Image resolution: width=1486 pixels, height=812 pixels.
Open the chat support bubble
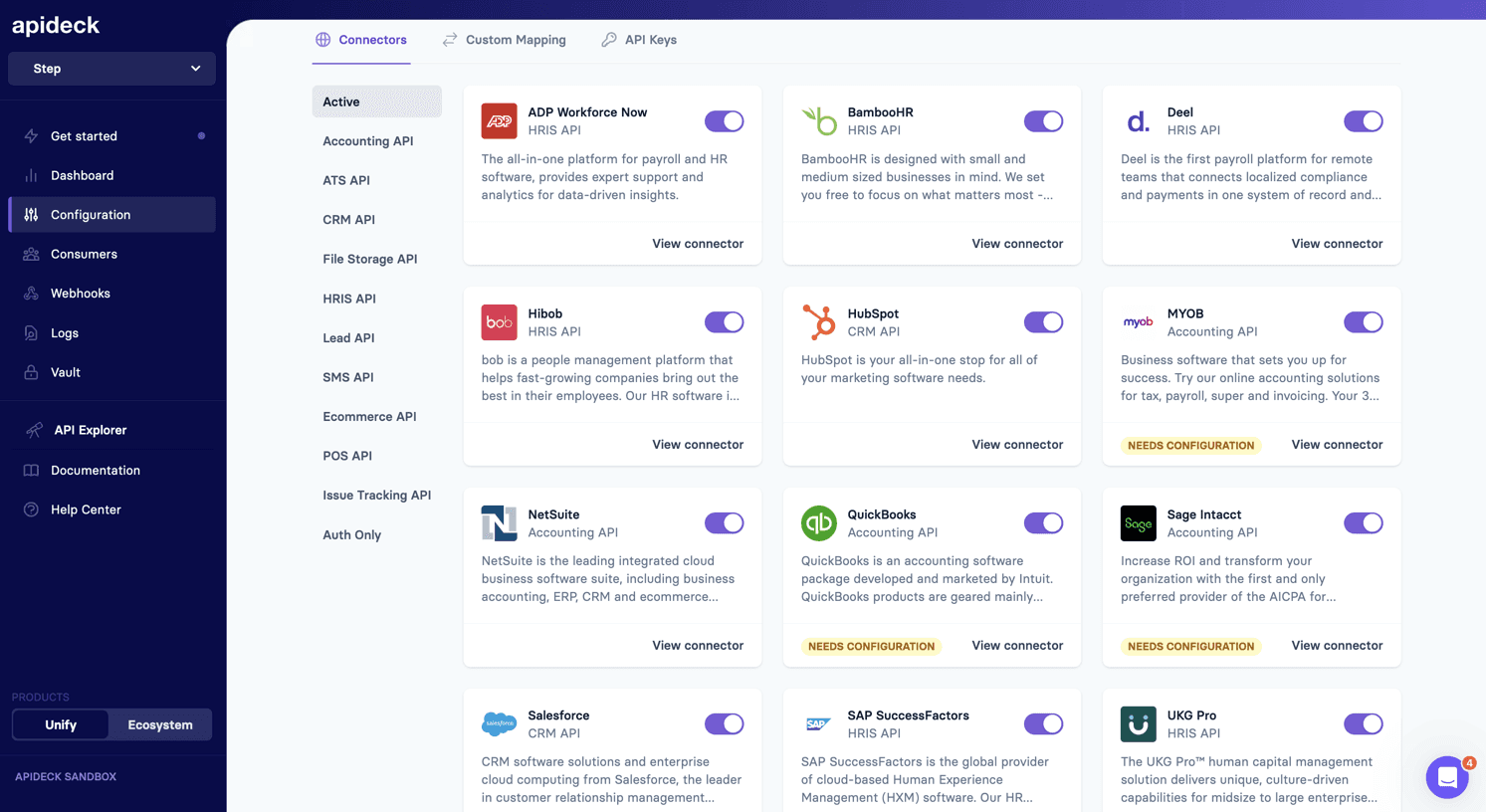1447,777
